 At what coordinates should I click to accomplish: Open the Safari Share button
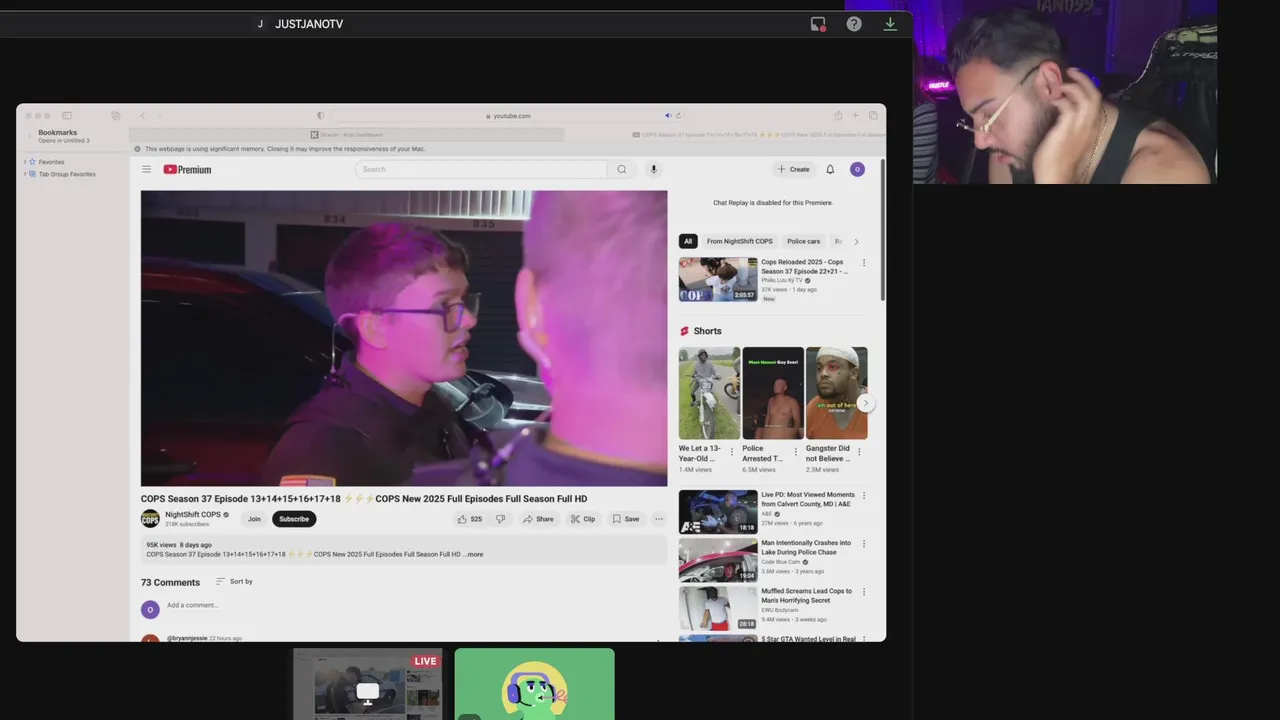coord(838,116)
